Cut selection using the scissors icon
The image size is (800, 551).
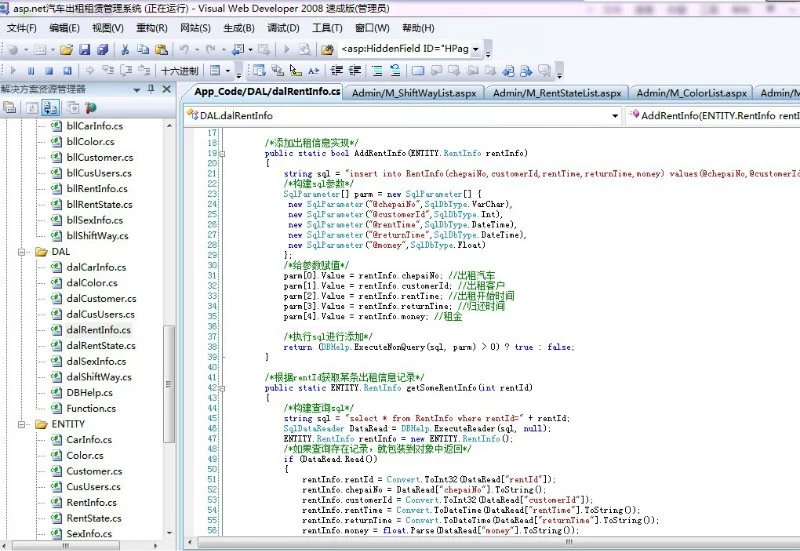click(x=125, y=49)
